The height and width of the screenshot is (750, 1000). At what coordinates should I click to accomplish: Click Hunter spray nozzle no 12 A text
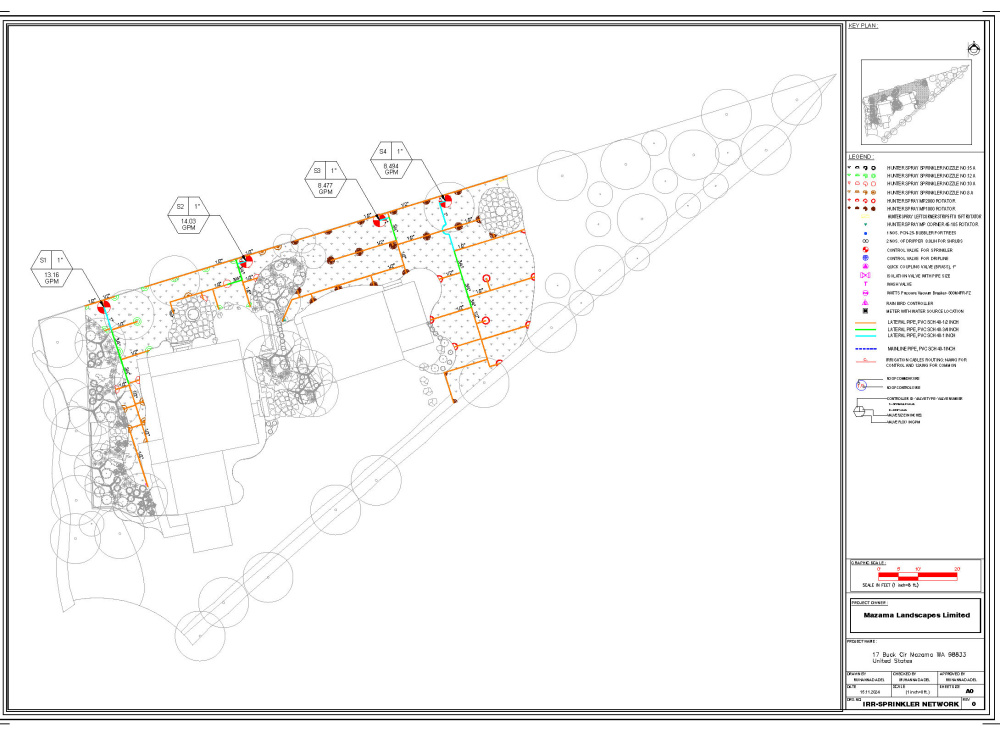pos(931,176)
